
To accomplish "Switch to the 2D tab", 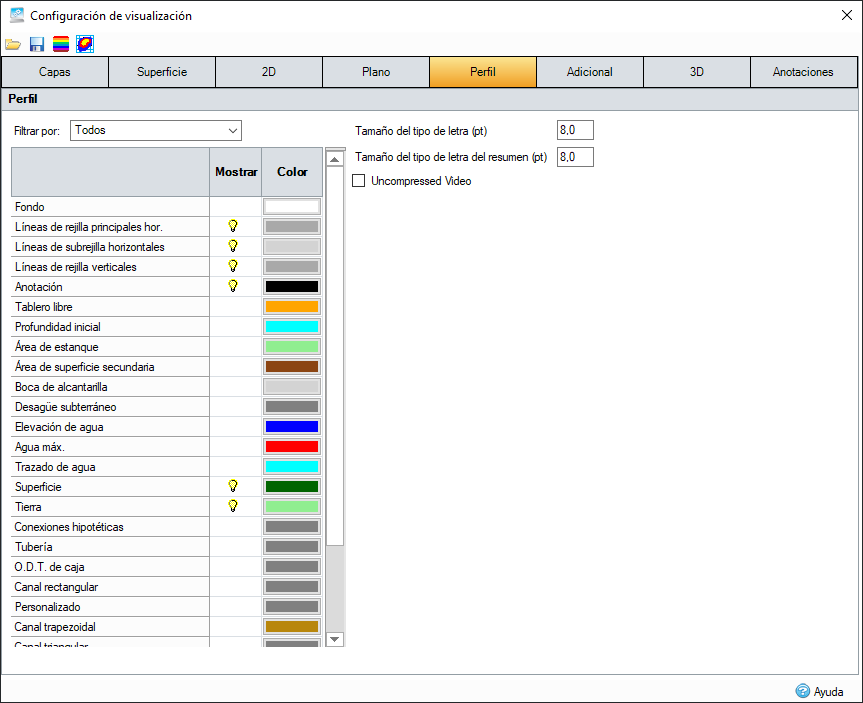I will coord(269,72).
